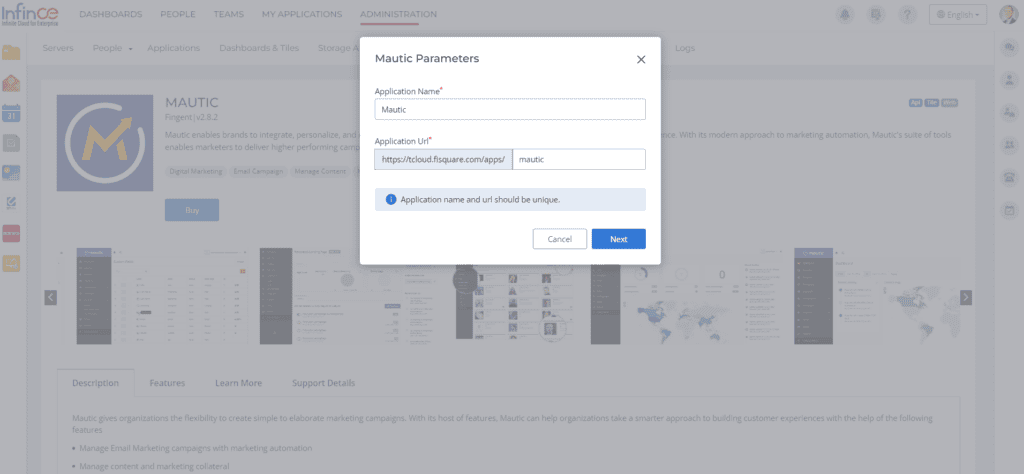Open the user profile avatar
1024x474 pixels.
[x=1008, y=14]
